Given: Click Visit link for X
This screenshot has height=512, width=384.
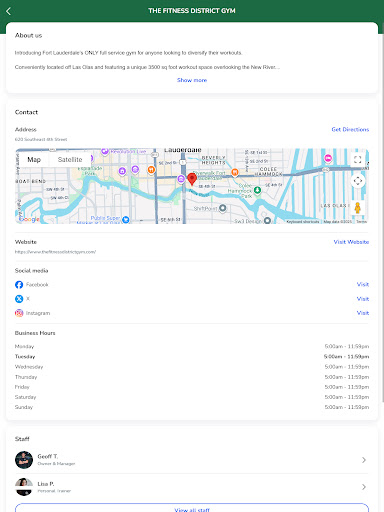Looking at the screenshot, I should (x=363, y=299).
